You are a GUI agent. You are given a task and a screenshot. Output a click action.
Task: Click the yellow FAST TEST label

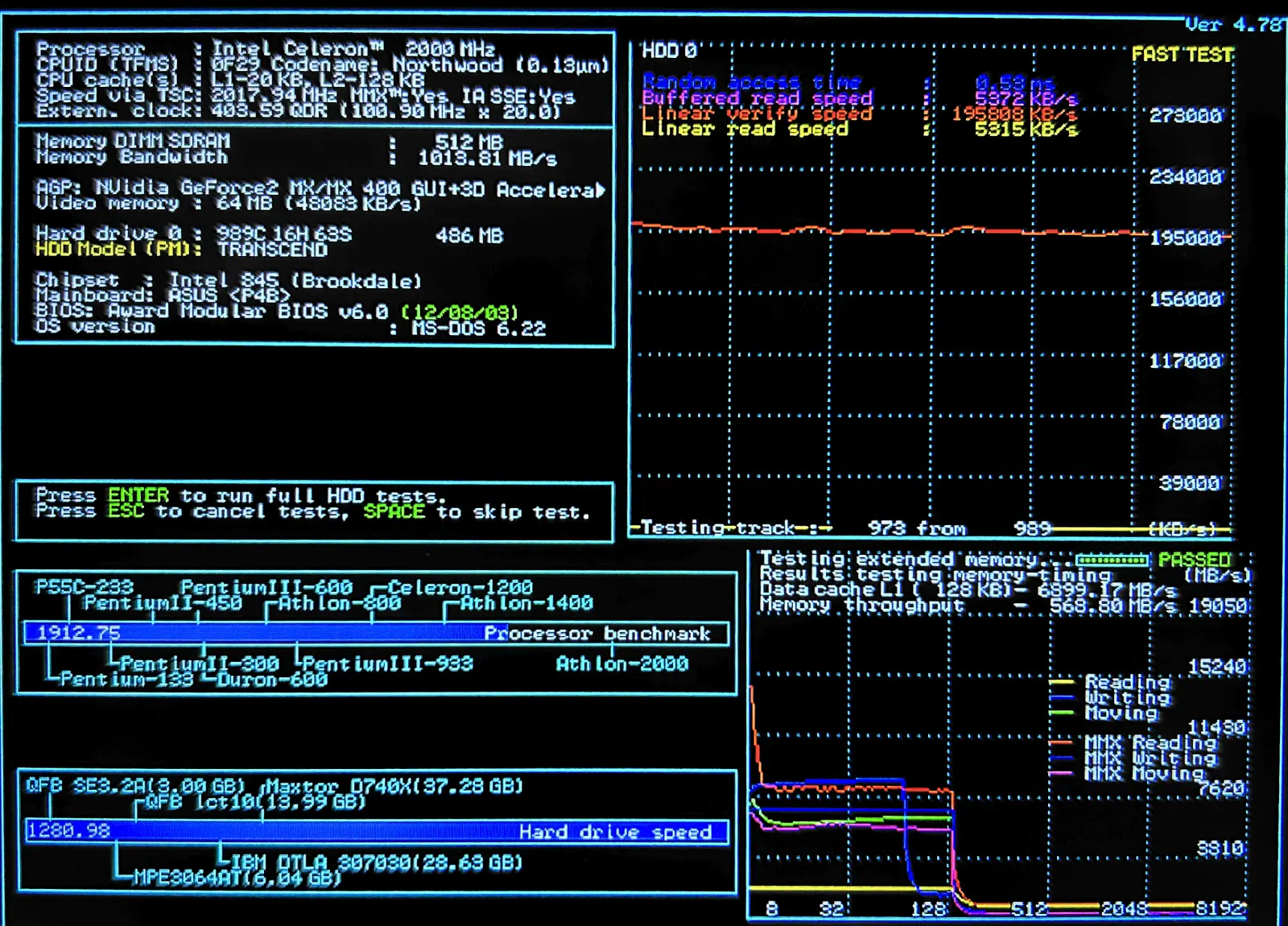point(1182,55)
